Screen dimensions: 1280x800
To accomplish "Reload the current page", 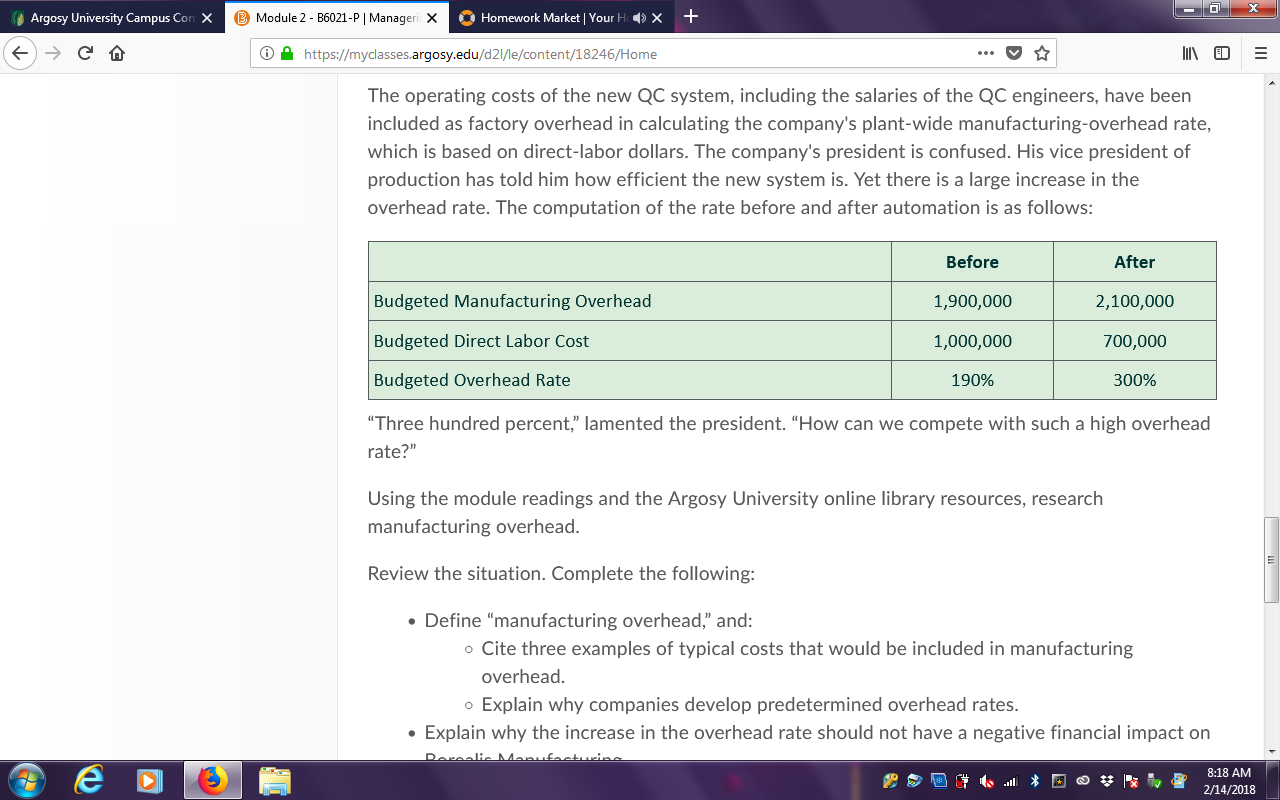I will (84, 54).
